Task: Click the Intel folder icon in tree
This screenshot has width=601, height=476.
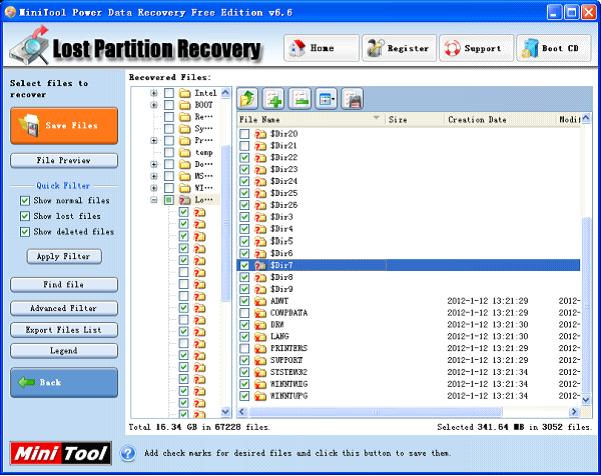Action: pos(185,93)
